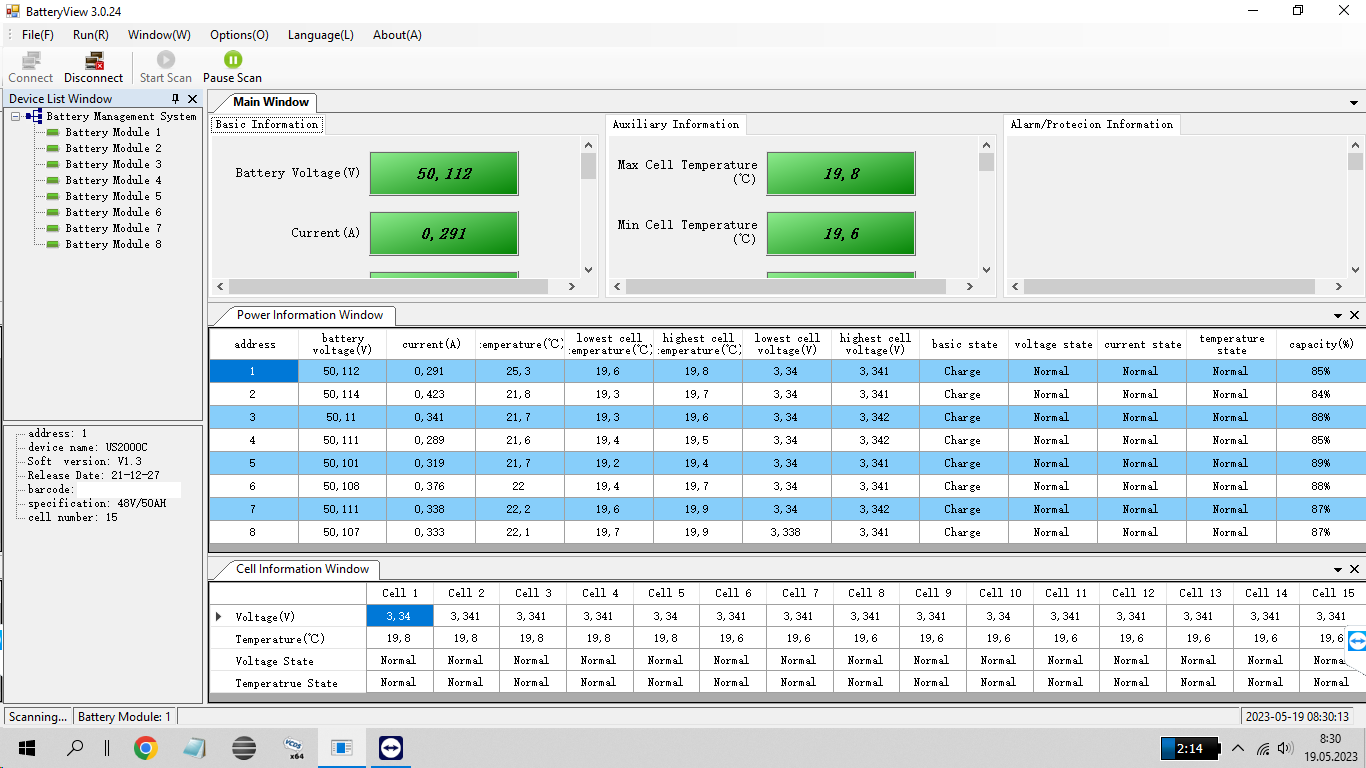The height and width of the screenshot is (768, 1366).
Task: Open TeamViewer from the taskbar
Action: (391, 748)
